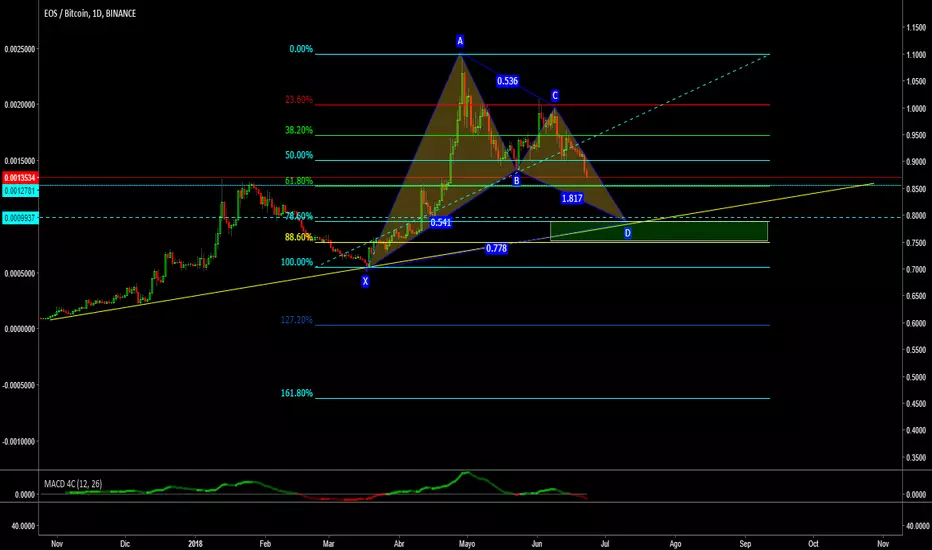Click the Mar label on time axis
The image size is (932, 550).
pyautogui.click(x=328, y=543)
